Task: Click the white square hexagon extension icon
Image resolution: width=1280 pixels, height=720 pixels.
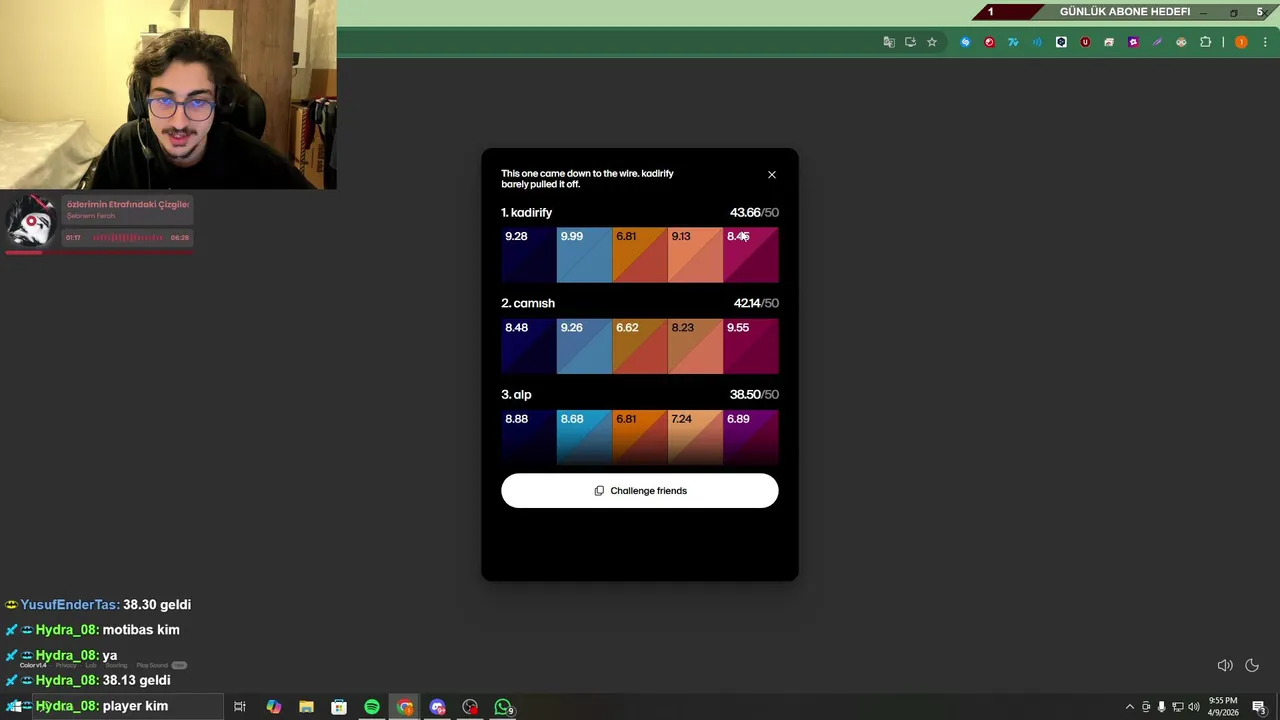Action: coord(1061,42)
